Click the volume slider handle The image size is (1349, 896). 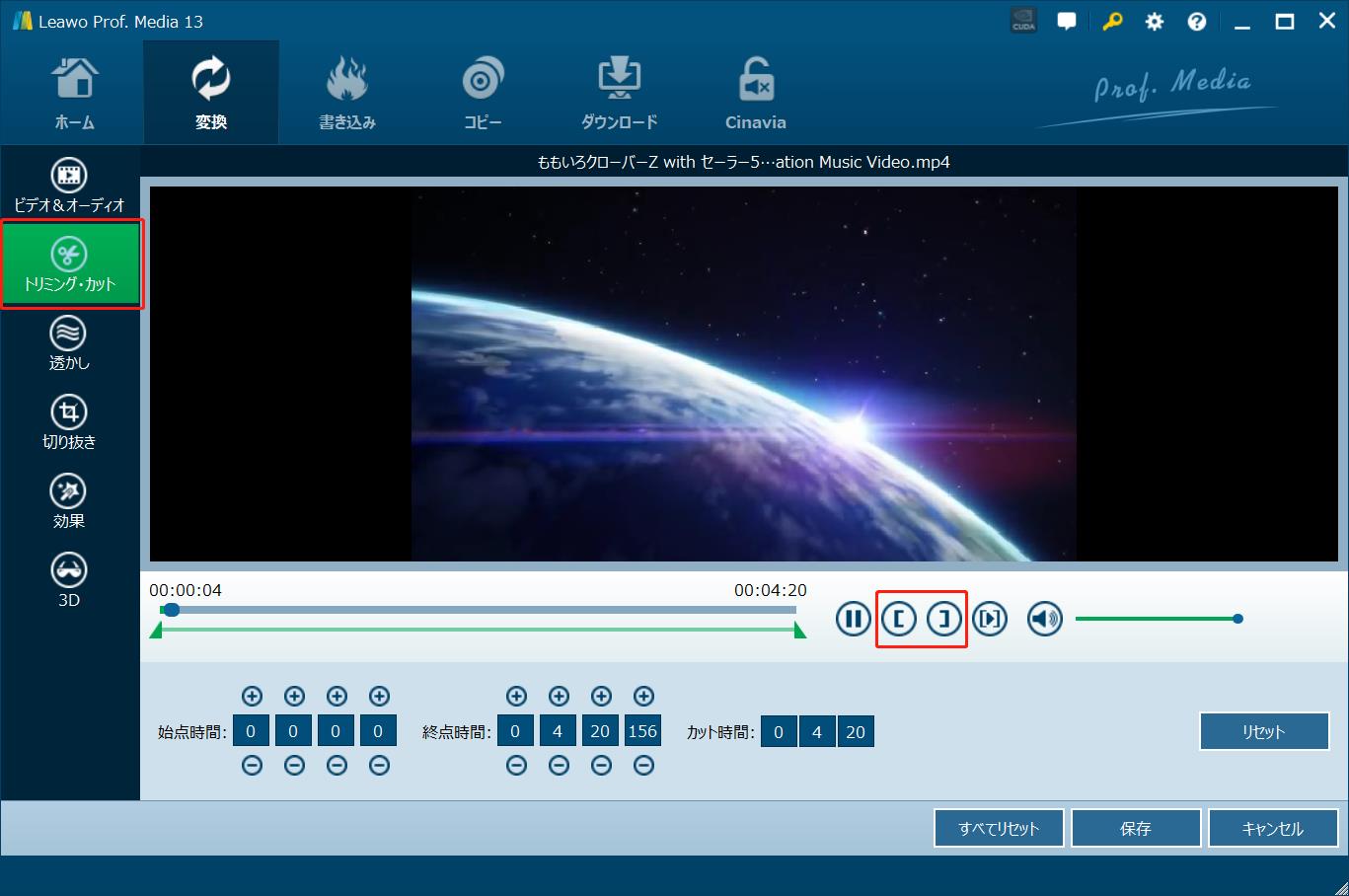click(1237, 619)
